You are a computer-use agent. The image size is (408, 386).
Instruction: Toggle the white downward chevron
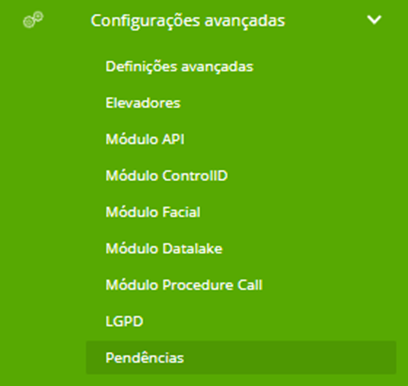[374, 20]
